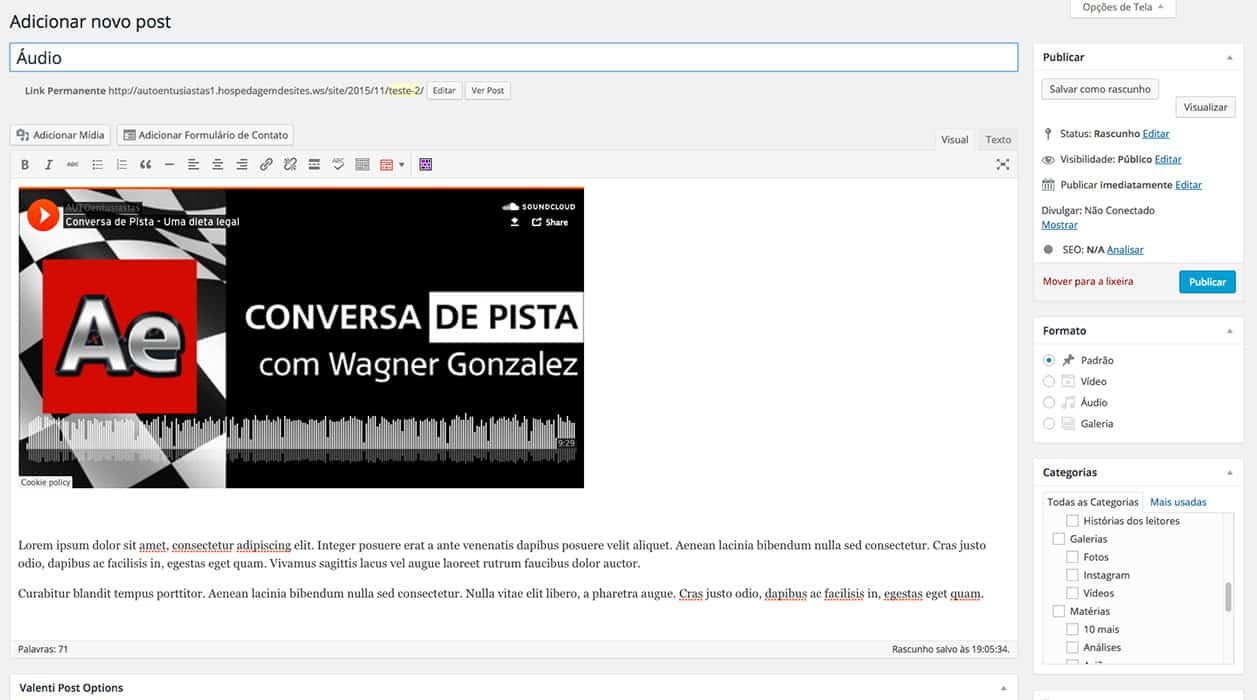Image resolution: width=1257 pixels, height=700 pixels.
Task: Enable distraction-free fullscreen writing mode
Action: coord(1002,165)
